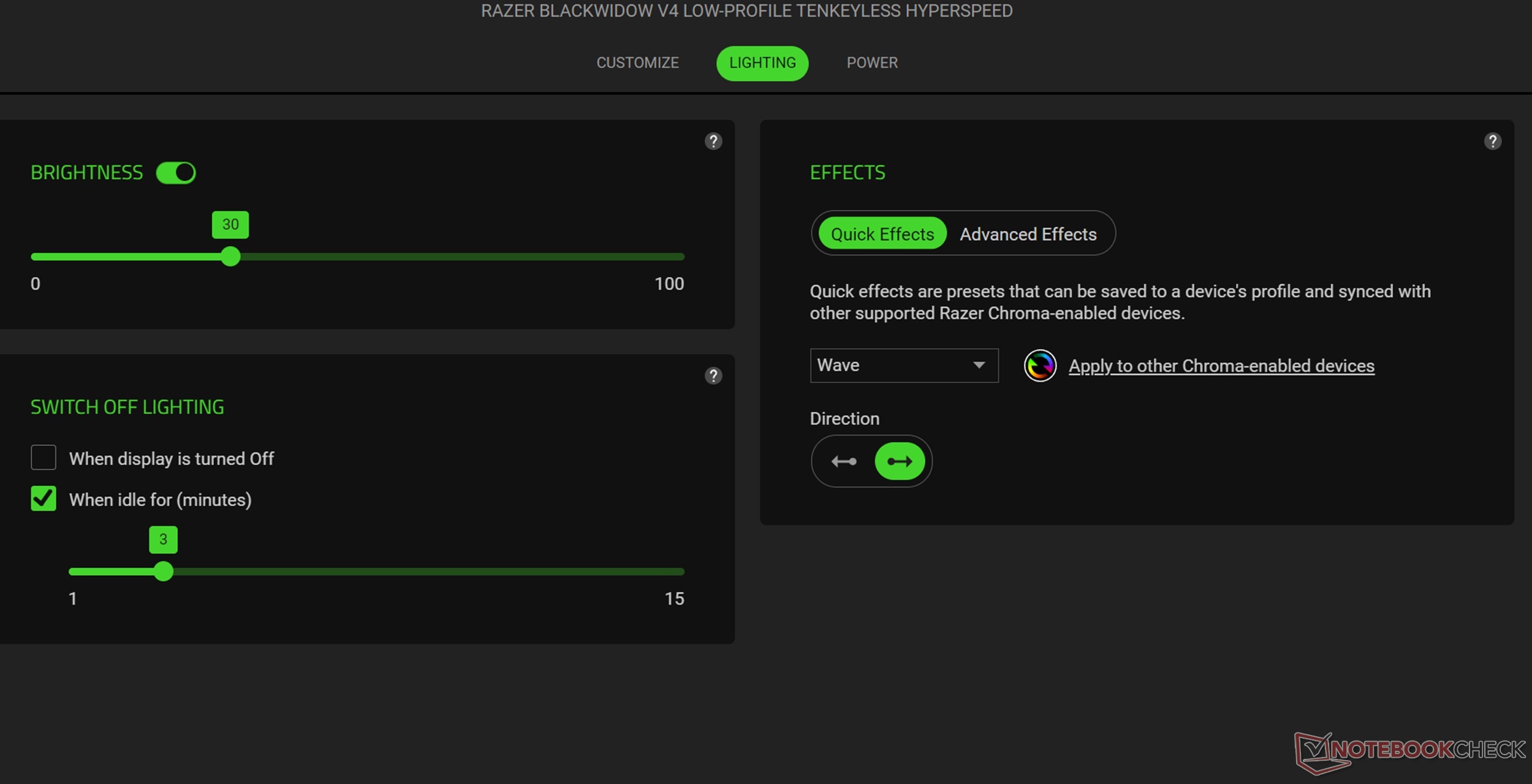Click the 'Direction' label
The image size is (1532, 784).
tap(844, 419)
